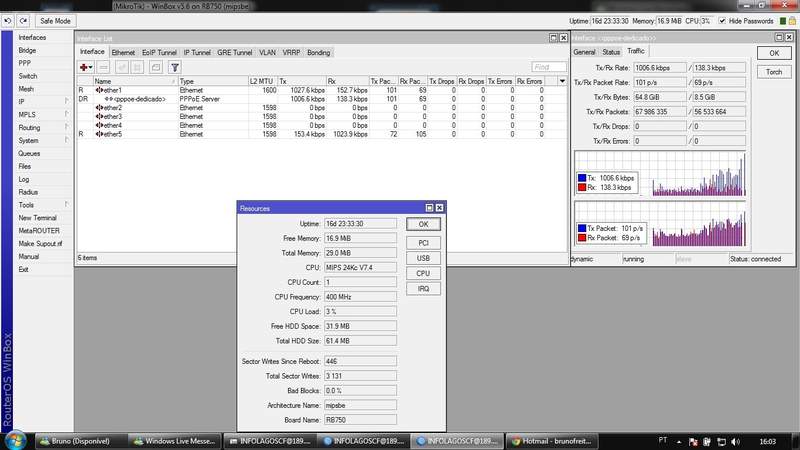The width and height of the screenshot is (800, 450).
Task: Click Free Memory value 16.9 MiB
Action: pyautogui.click(x=360, y=238)
